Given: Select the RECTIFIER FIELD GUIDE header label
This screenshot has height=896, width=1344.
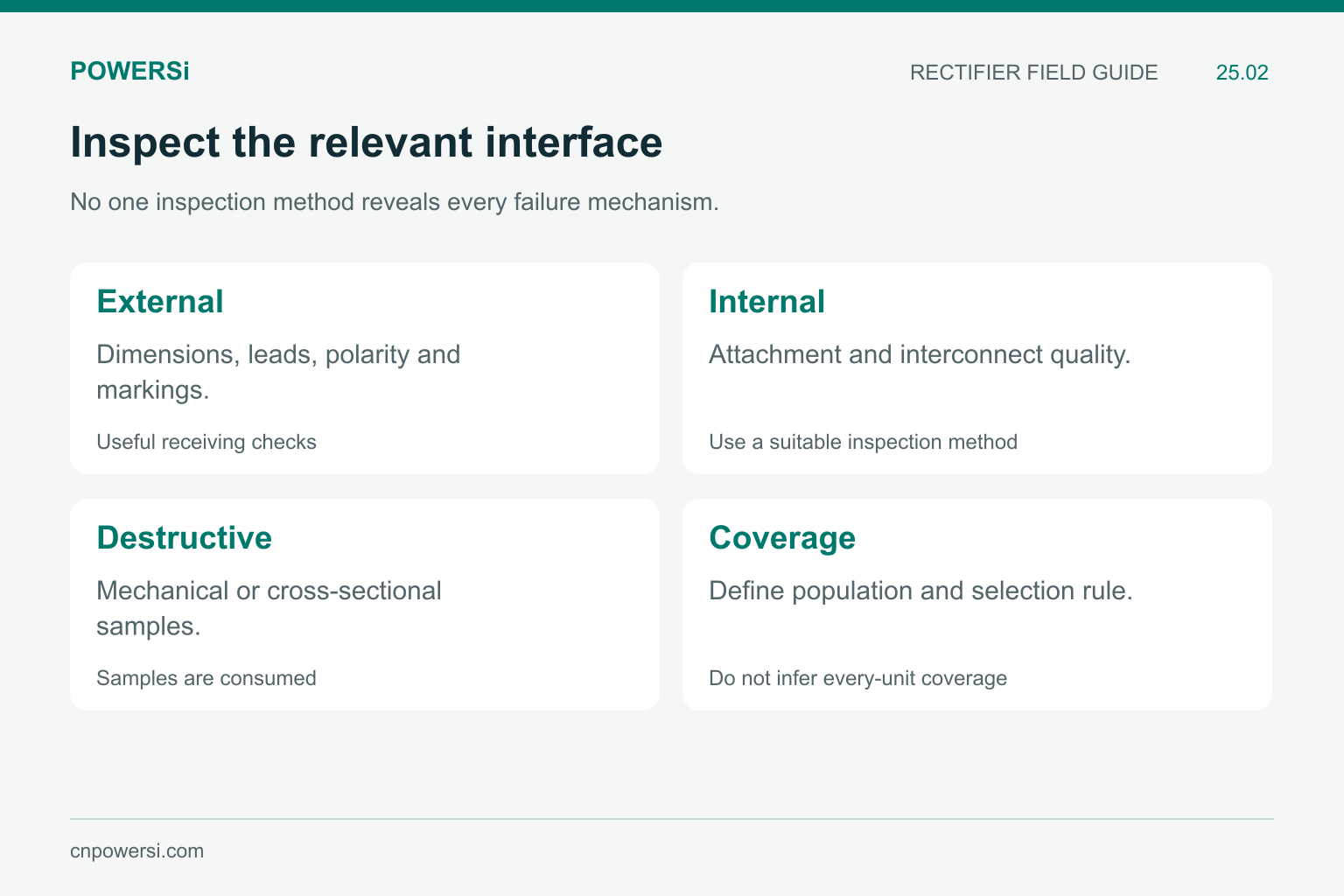Looking at the screenshot, I should pyautogui.click(x=1033, y=73).
